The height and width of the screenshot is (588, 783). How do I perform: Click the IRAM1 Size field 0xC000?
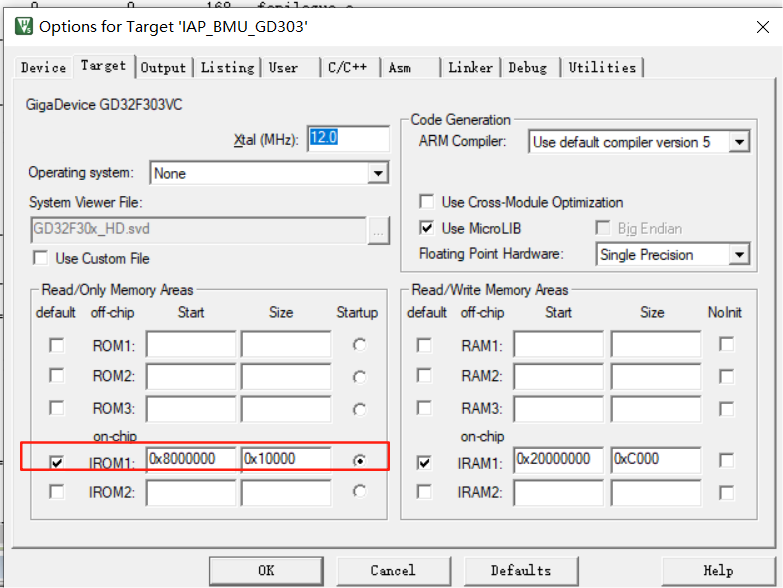656,459
